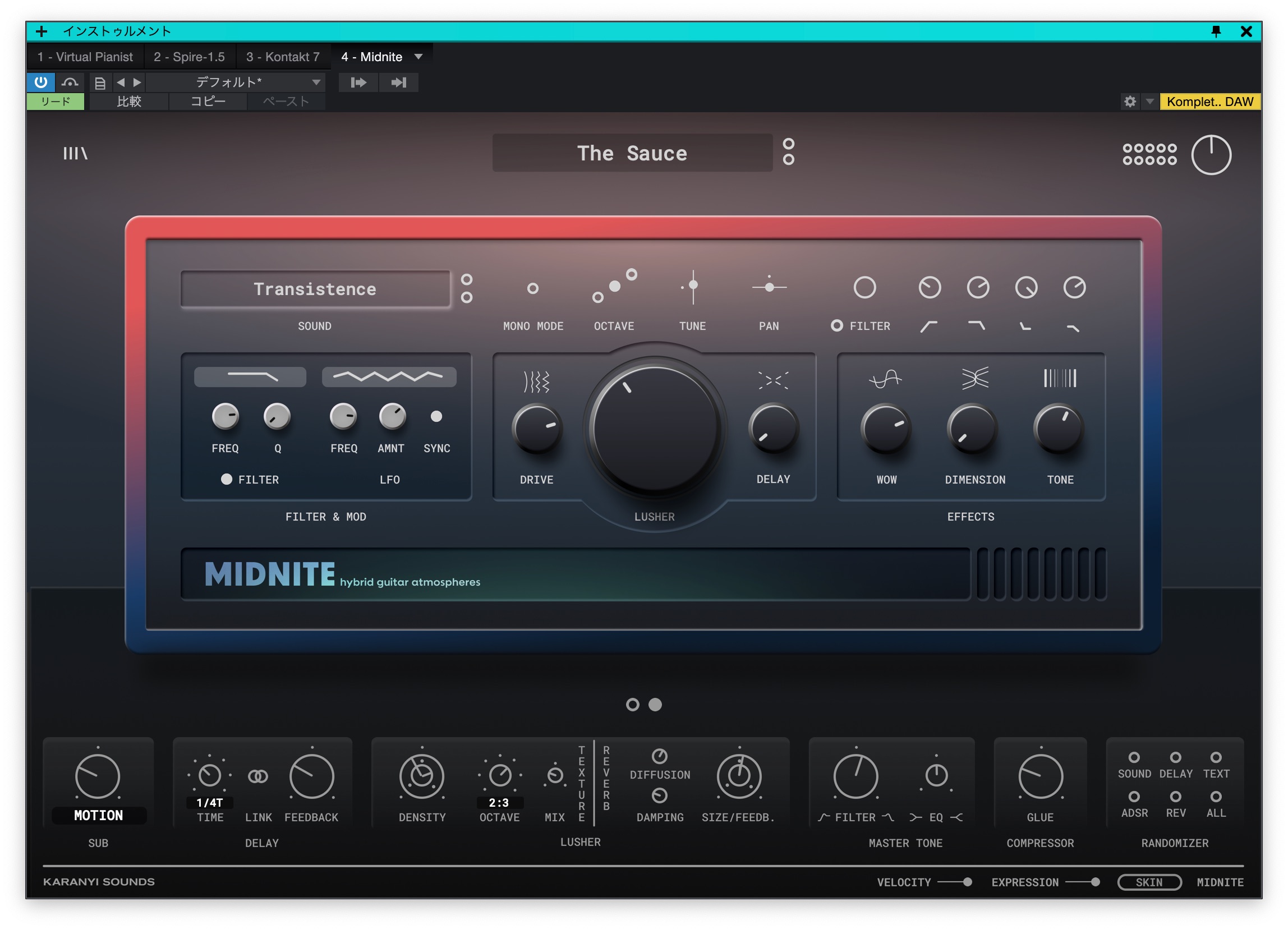This screenshot has height=929, width=1288.
Task: Click the filter slope shape display
Action: [x=250, y=376]
